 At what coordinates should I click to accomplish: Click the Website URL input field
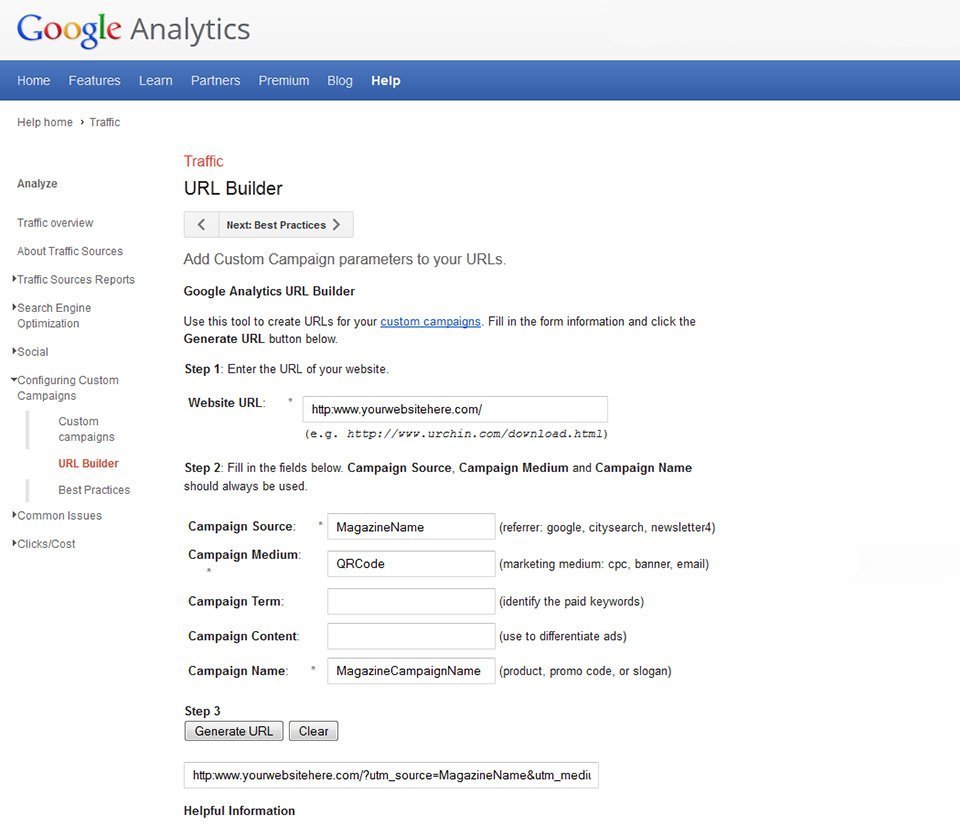(x=455, y=409)
